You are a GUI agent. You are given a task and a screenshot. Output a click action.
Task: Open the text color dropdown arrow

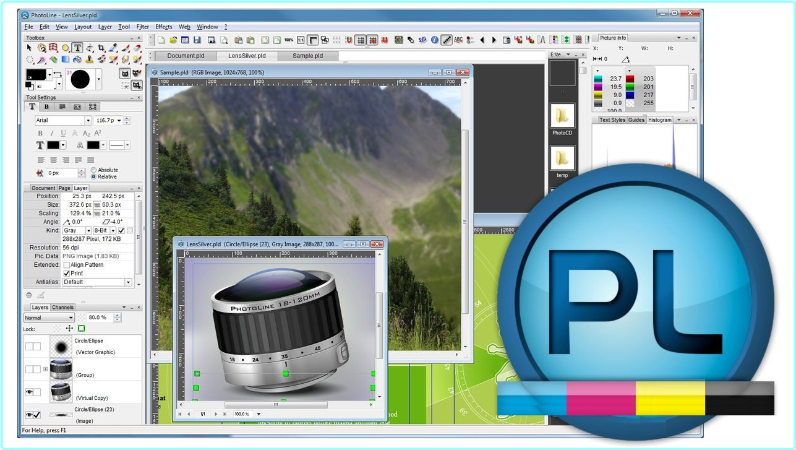(63, 145)
